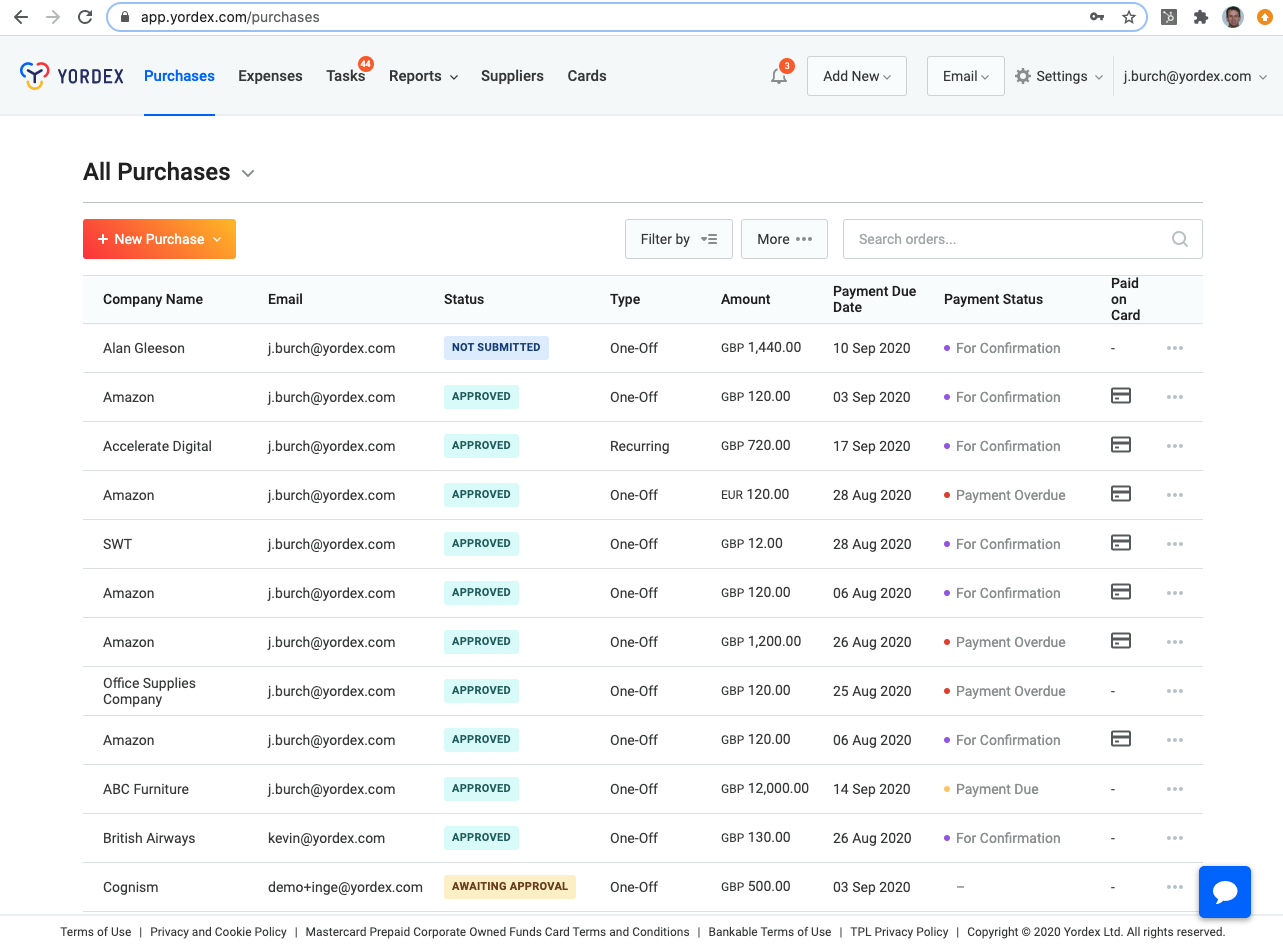
Task: Click the Company Name column header
Action: (153, 299)
